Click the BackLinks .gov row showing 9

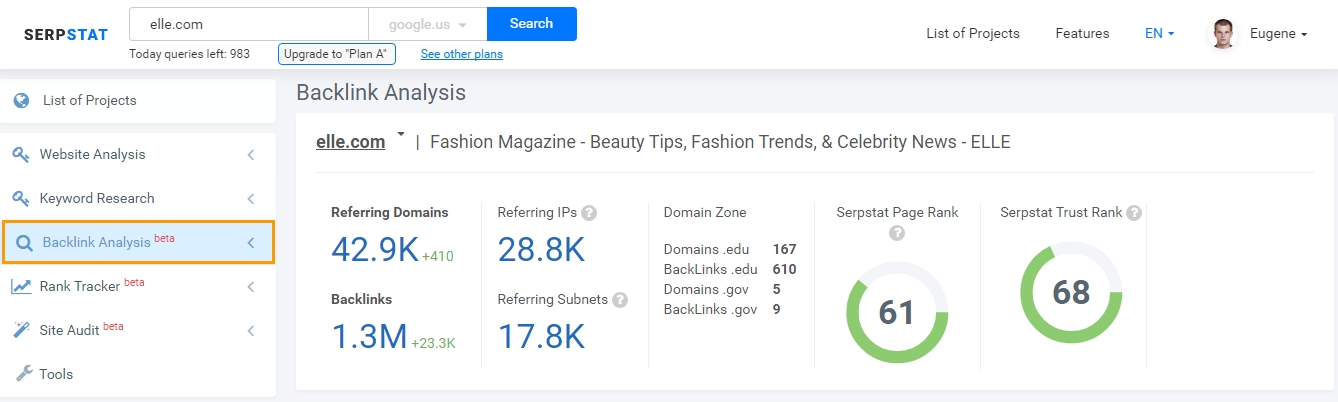[722, 309]
